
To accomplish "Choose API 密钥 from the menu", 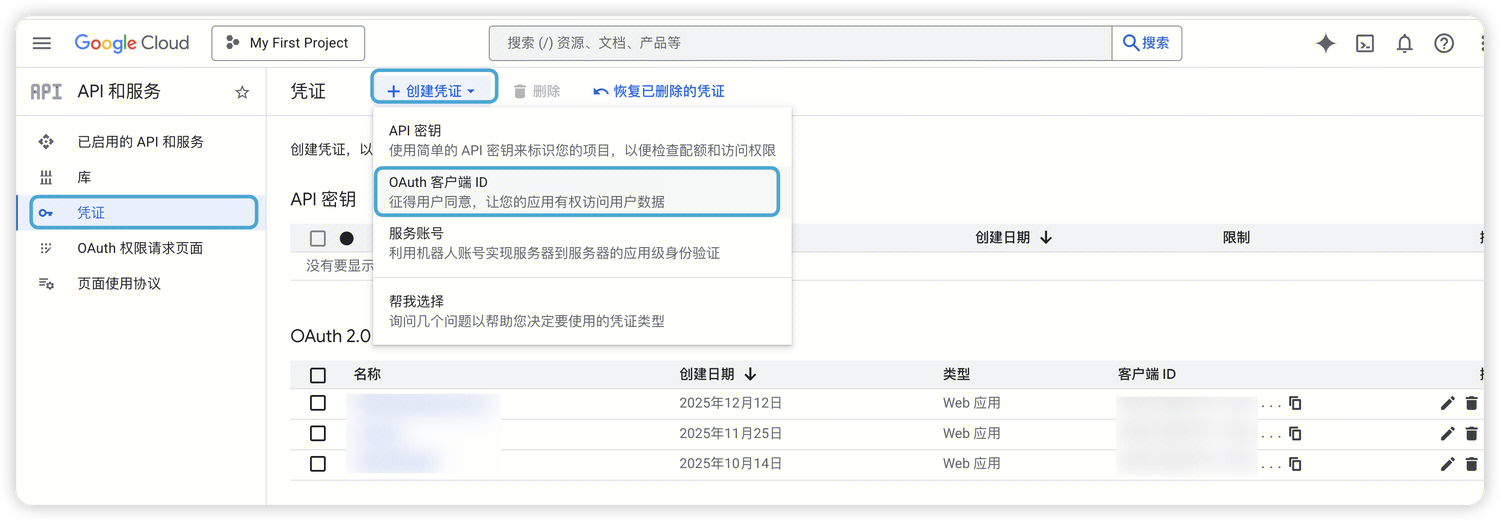I will pos(582,140).
